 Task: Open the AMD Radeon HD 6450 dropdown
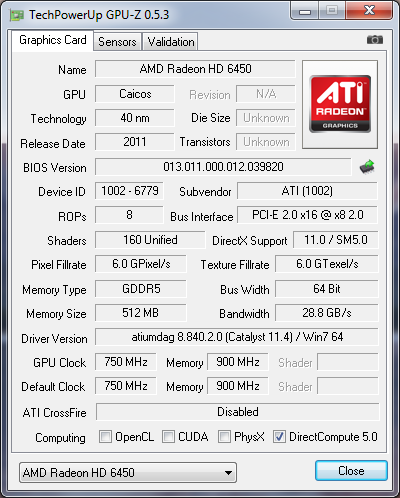click(128, 472)
